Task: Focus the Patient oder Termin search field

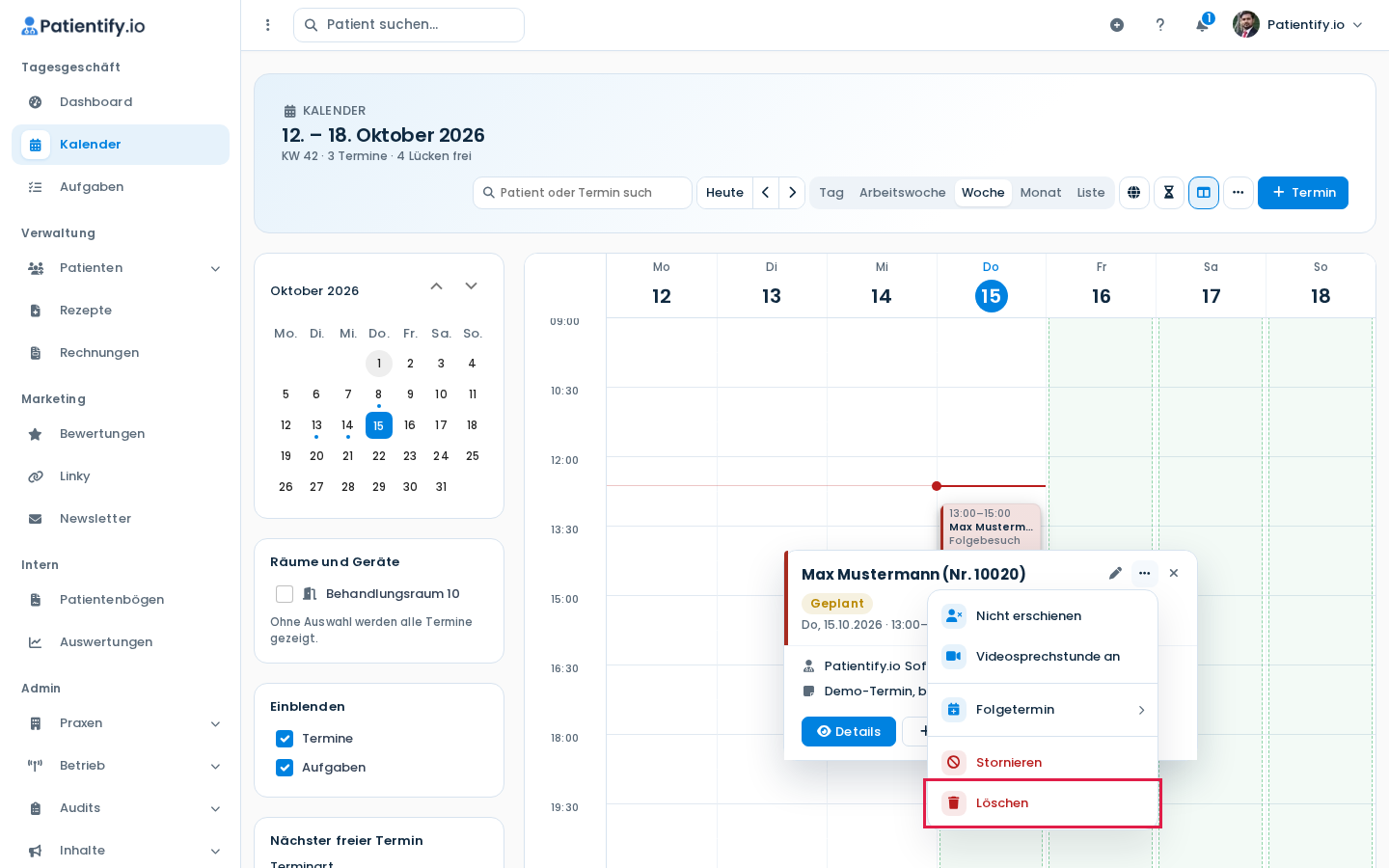Action: [x=583, y=193]
